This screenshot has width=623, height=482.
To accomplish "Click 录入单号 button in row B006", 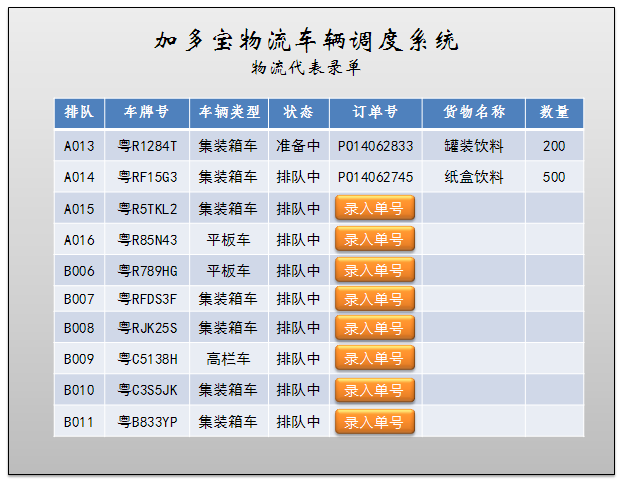I will coord(375,270).
